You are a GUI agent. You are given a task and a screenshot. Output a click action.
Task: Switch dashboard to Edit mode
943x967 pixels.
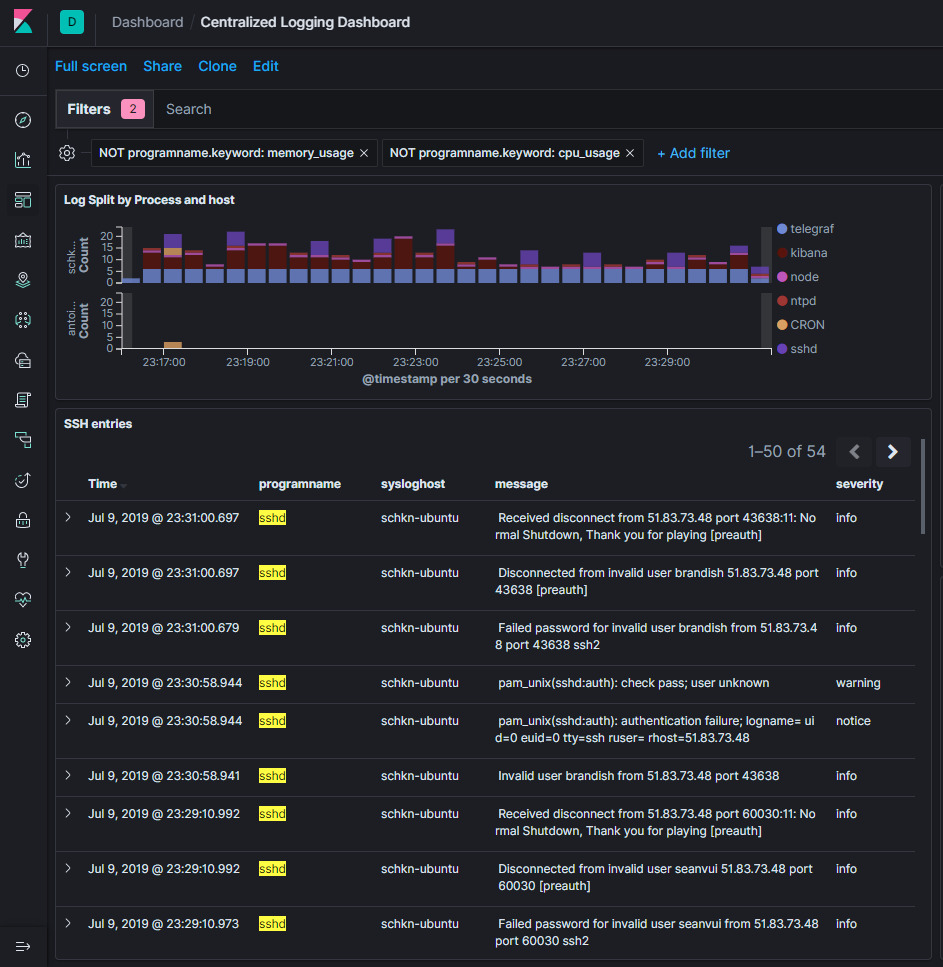[266, 66]
